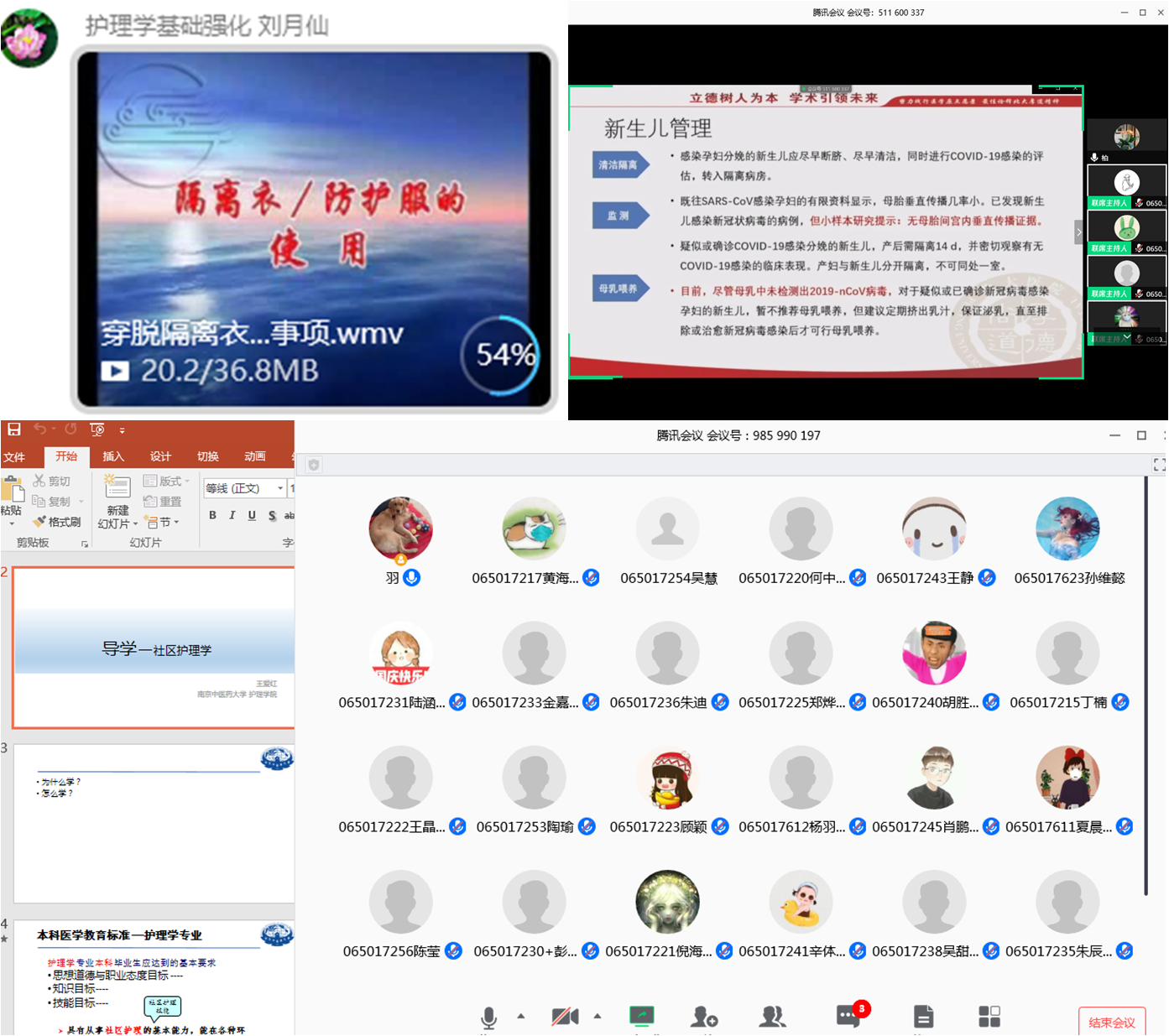This screenshot has width=1169, height=1036.
Task: Click the 54% download progress circle
Action: [501, 355]
